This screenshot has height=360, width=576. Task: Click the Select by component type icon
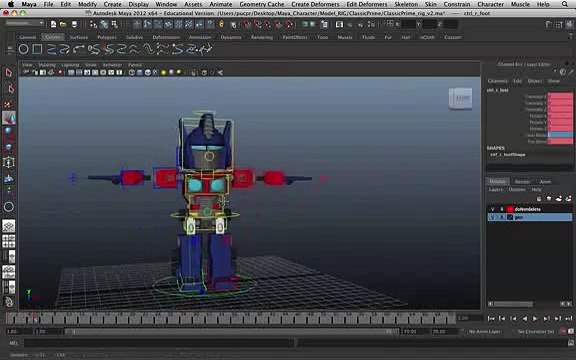(x=115, y=25)
